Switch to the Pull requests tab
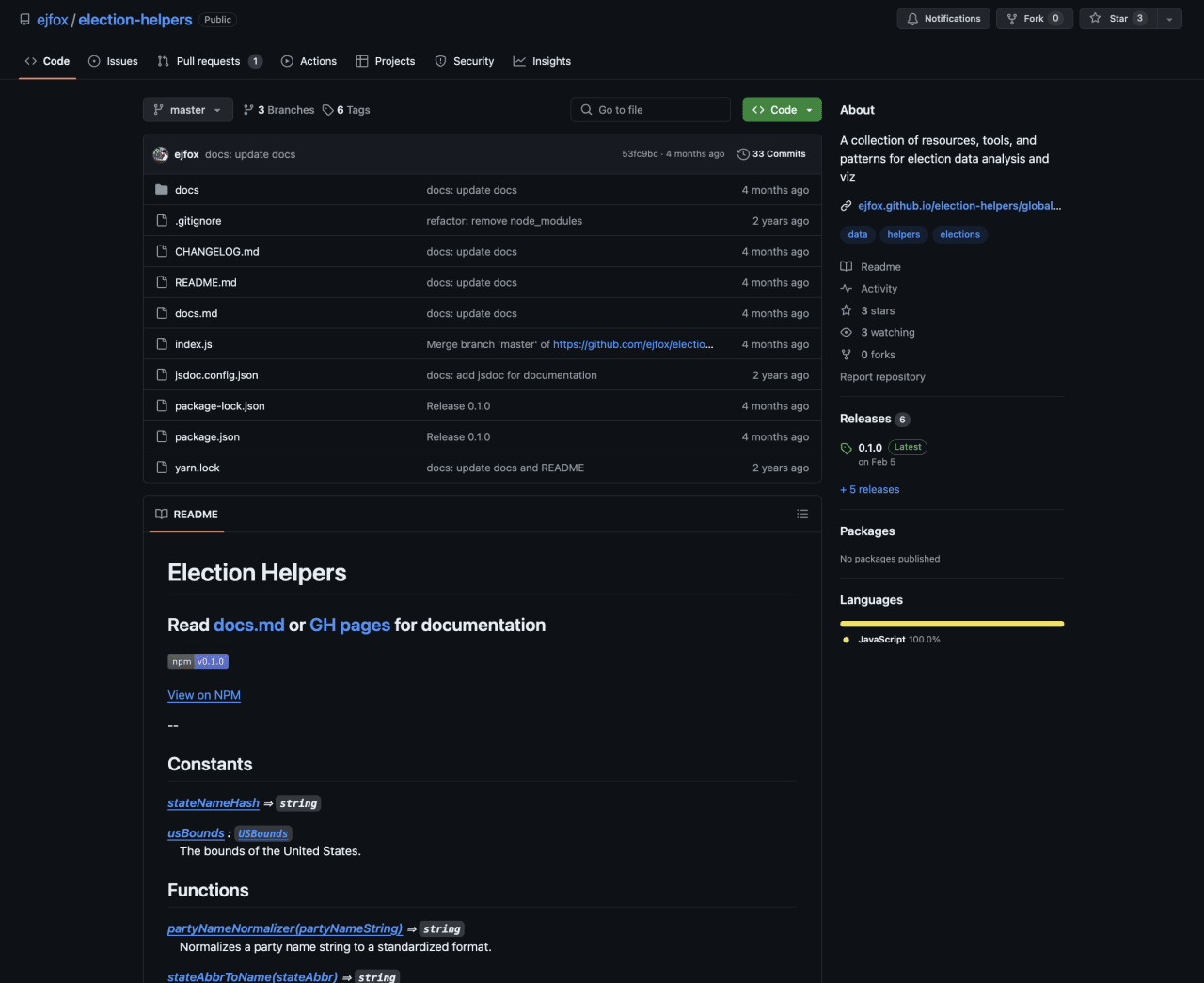 [x=209, y=61]
